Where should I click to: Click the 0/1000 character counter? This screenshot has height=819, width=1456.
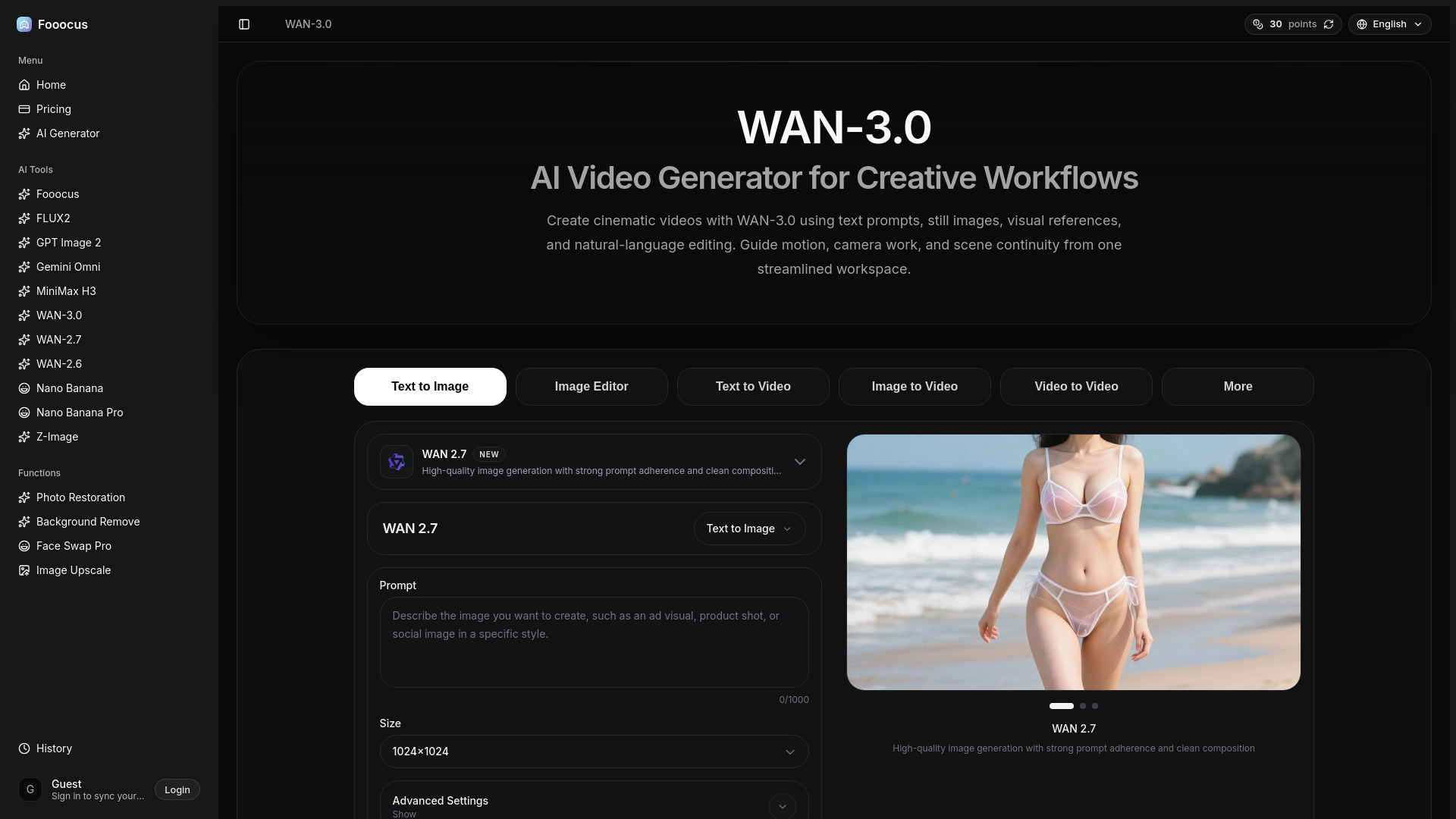pos(794,700)
